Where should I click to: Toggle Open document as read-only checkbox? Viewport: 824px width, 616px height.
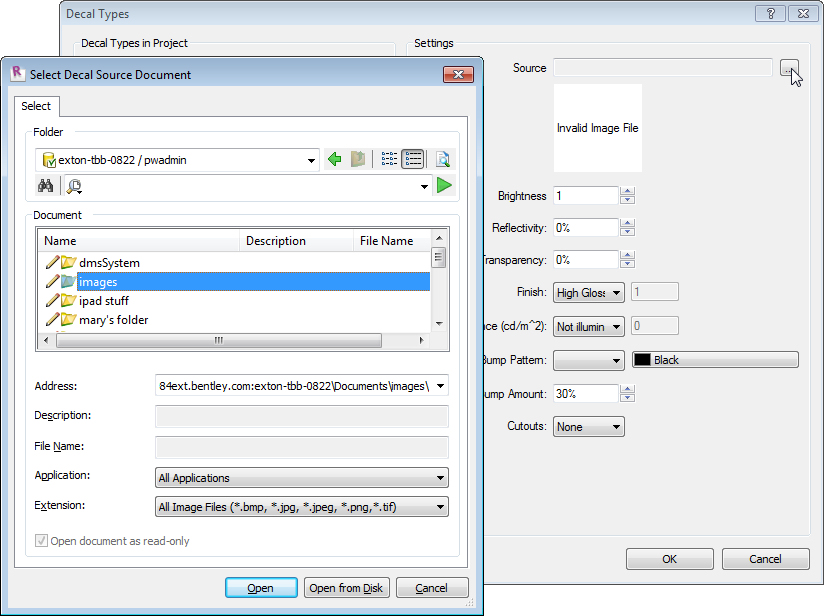[x=41, y=541]
